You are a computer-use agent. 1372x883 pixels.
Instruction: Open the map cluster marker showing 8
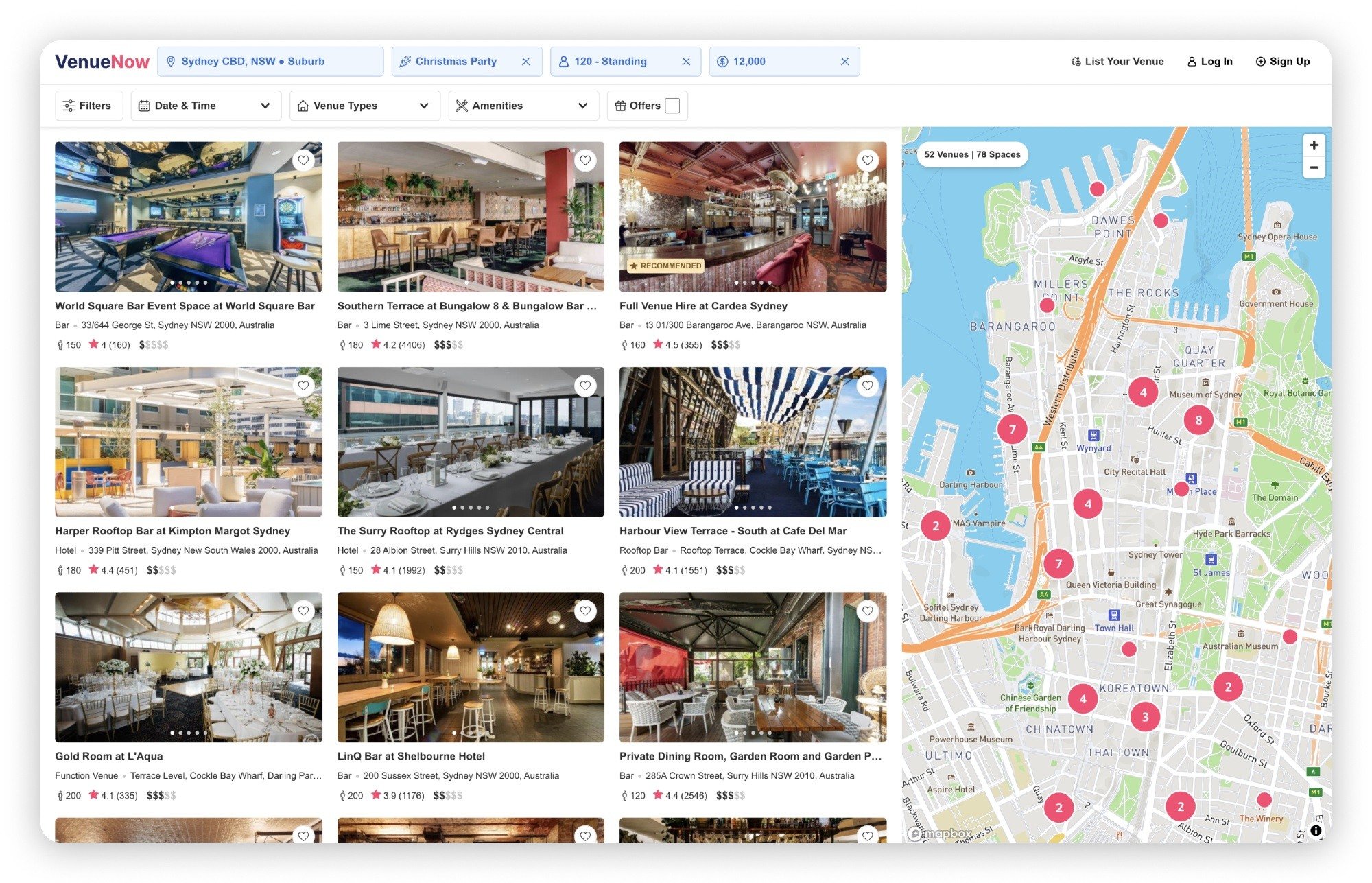tap(1198, 420)
